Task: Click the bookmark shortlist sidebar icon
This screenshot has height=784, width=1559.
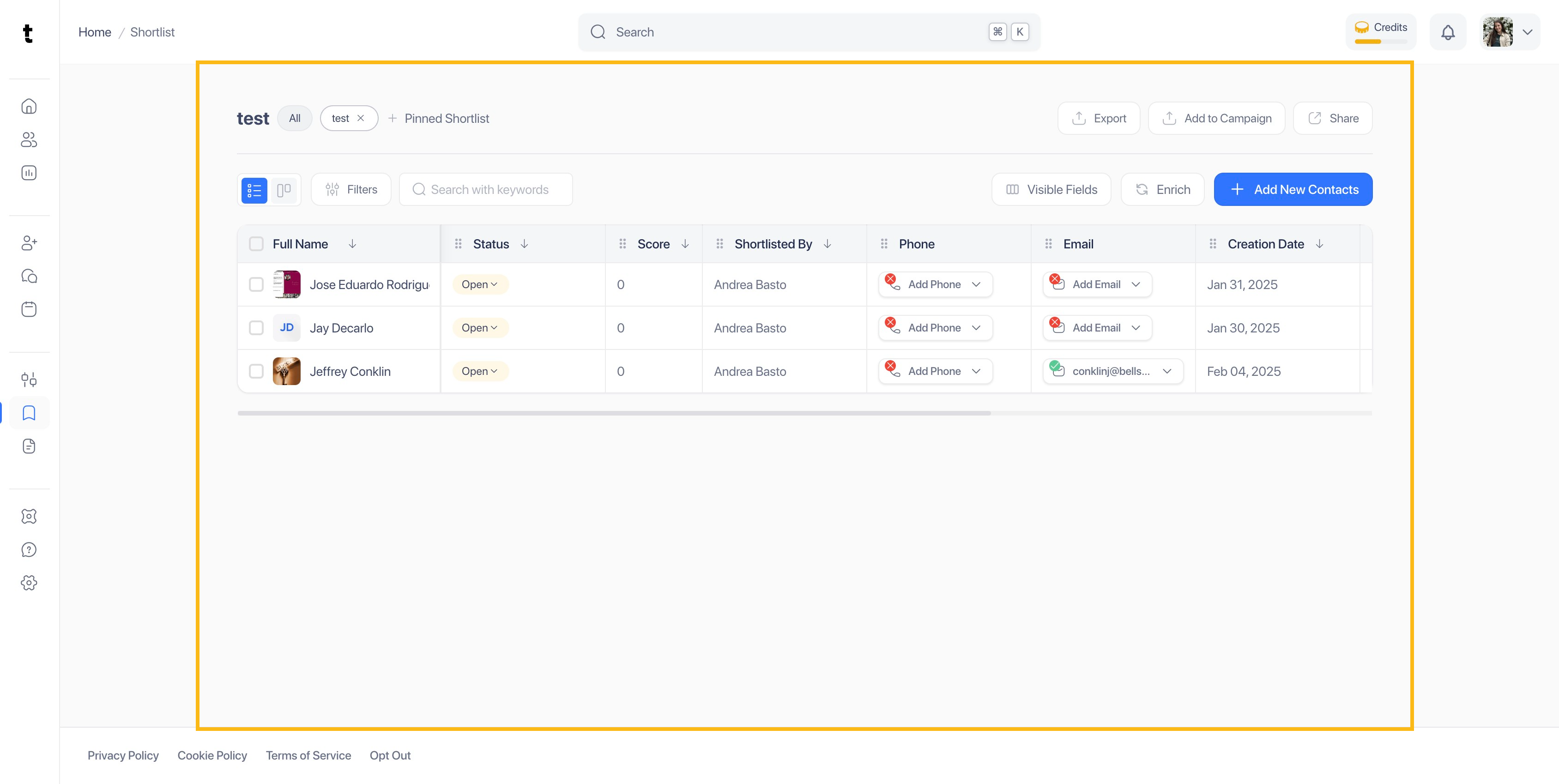Action: (29, 413)
